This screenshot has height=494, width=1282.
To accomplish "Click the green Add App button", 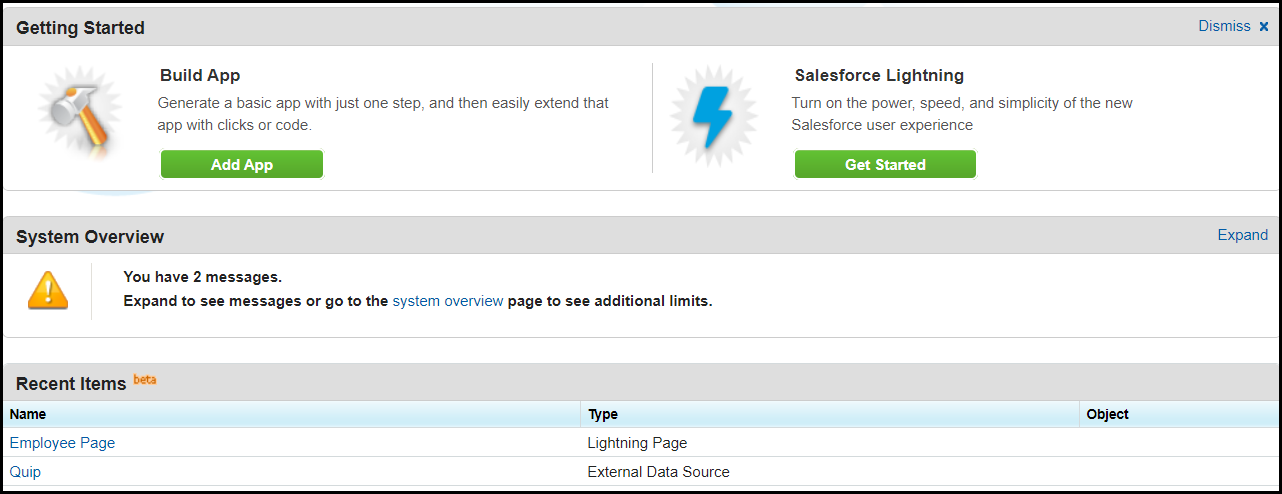I will point(242,165).
